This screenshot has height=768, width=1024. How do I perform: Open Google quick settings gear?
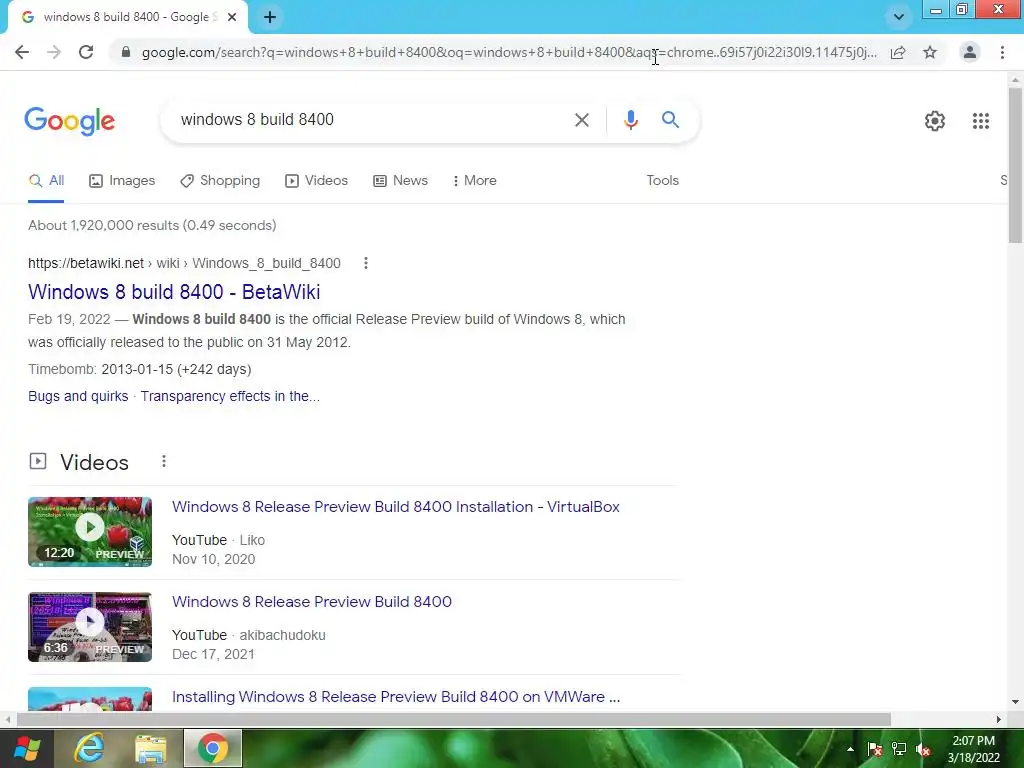(935, 121)
